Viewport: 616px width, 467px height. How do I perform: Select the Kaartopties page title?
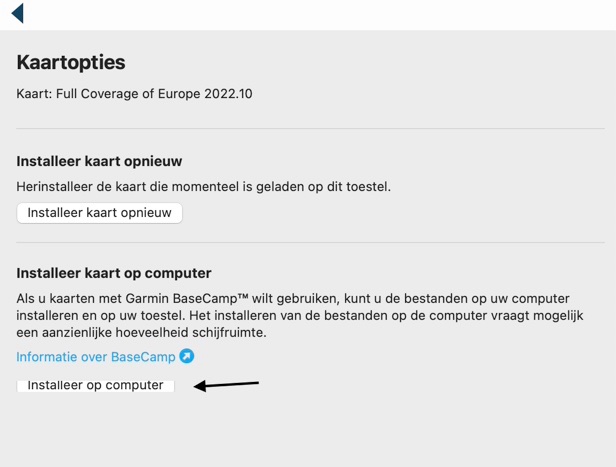[71, 62]
